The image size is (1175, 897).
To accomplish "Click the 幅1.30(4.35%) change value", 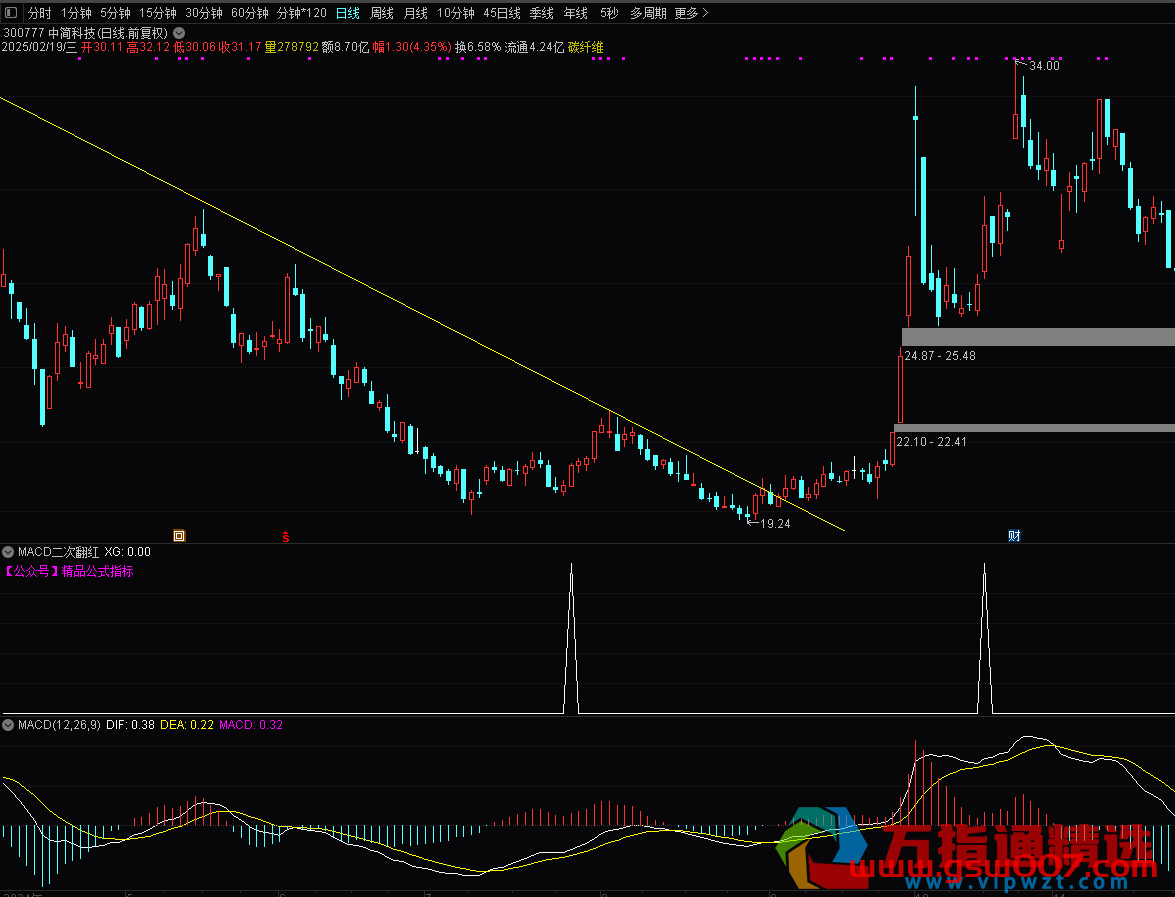I will click(x=412, y=47).
